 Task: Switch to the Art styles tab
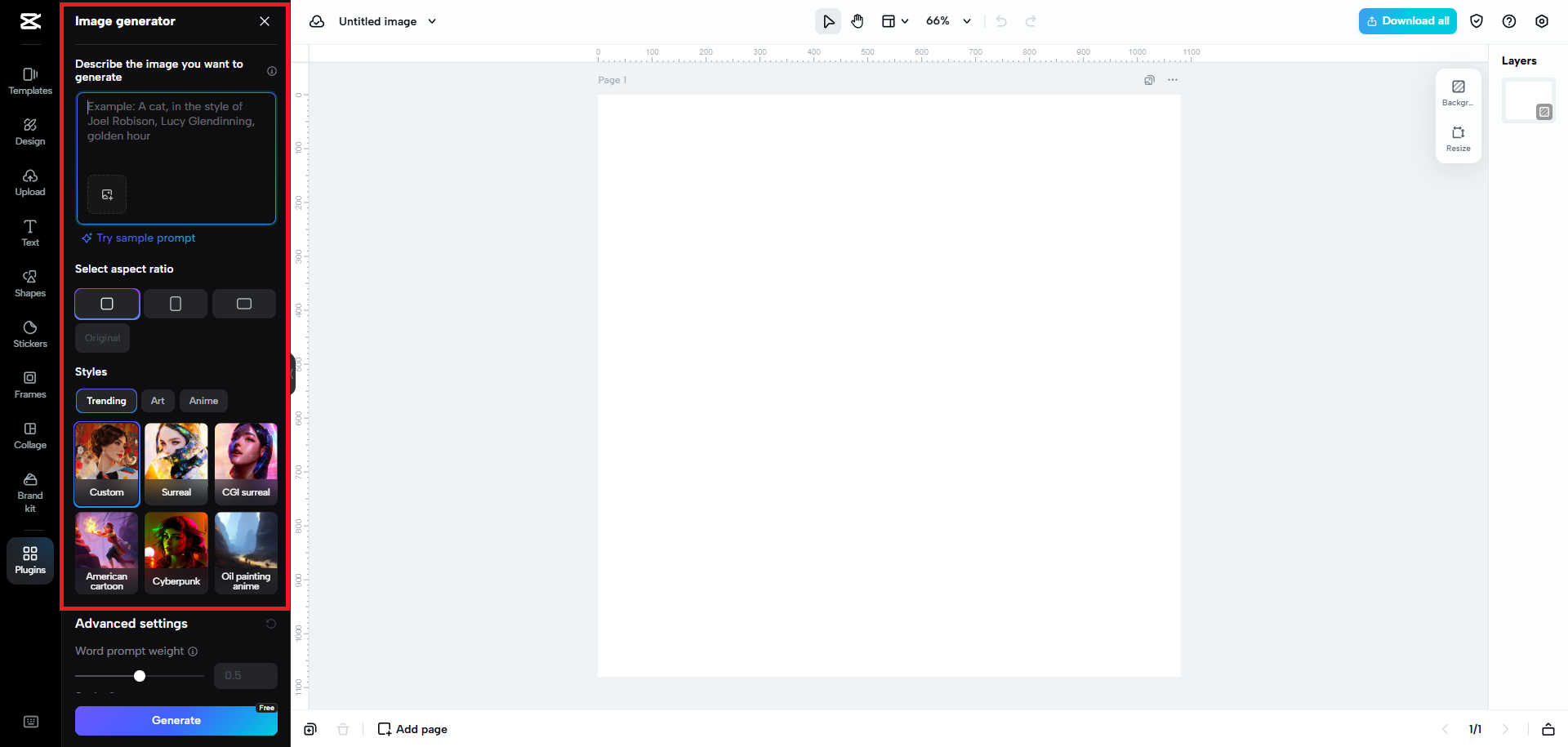coord(158,401)
